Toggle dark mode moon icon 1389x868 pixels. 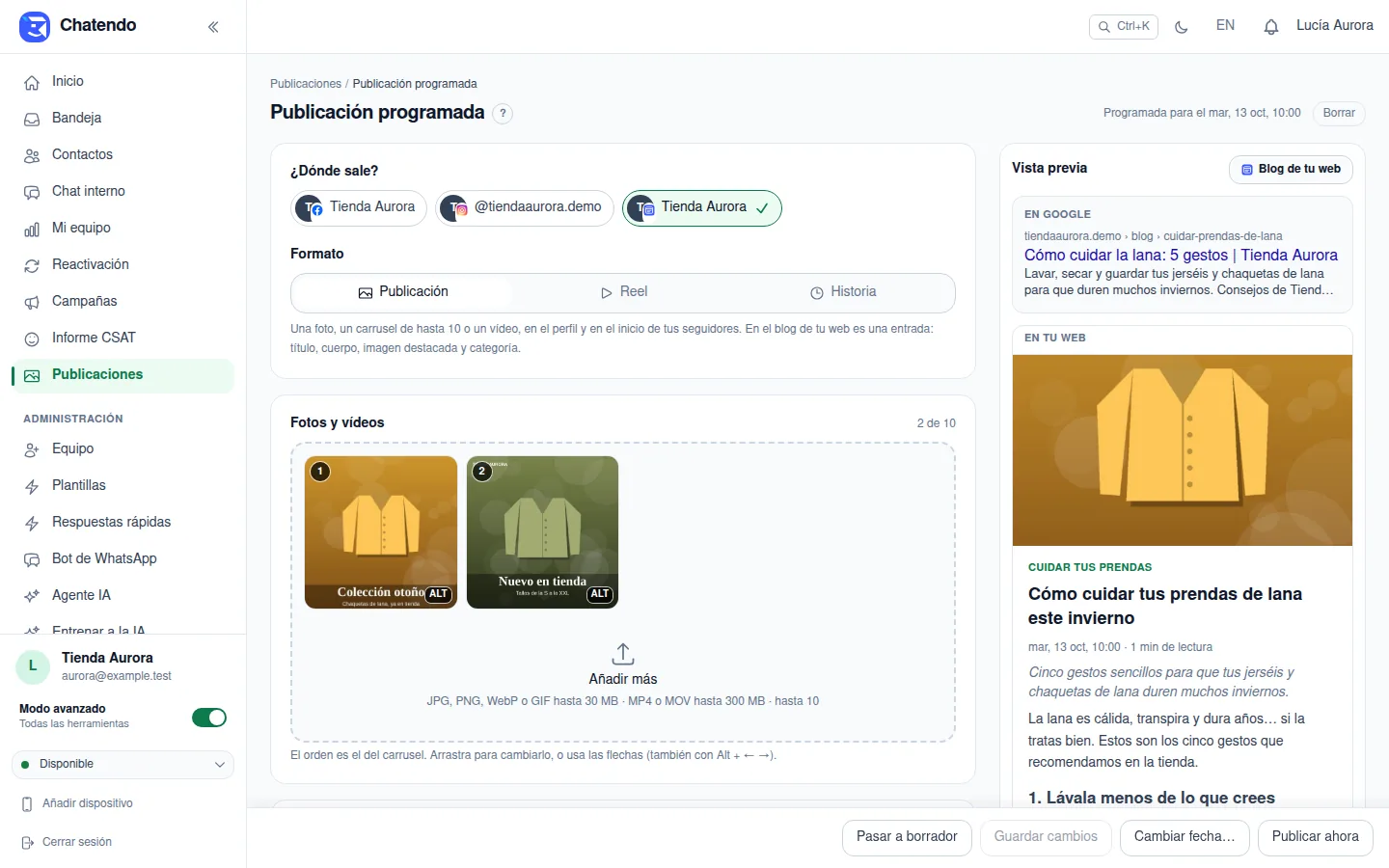pos(1181,27)
